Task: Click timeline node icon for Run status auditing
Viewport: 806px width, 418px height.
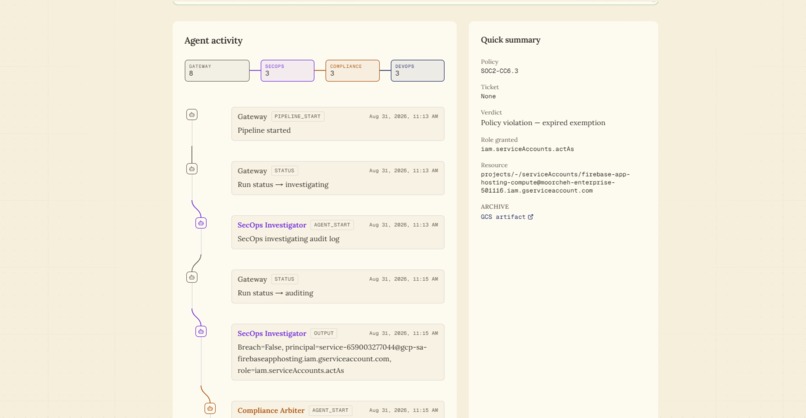Action: (192, 277)
